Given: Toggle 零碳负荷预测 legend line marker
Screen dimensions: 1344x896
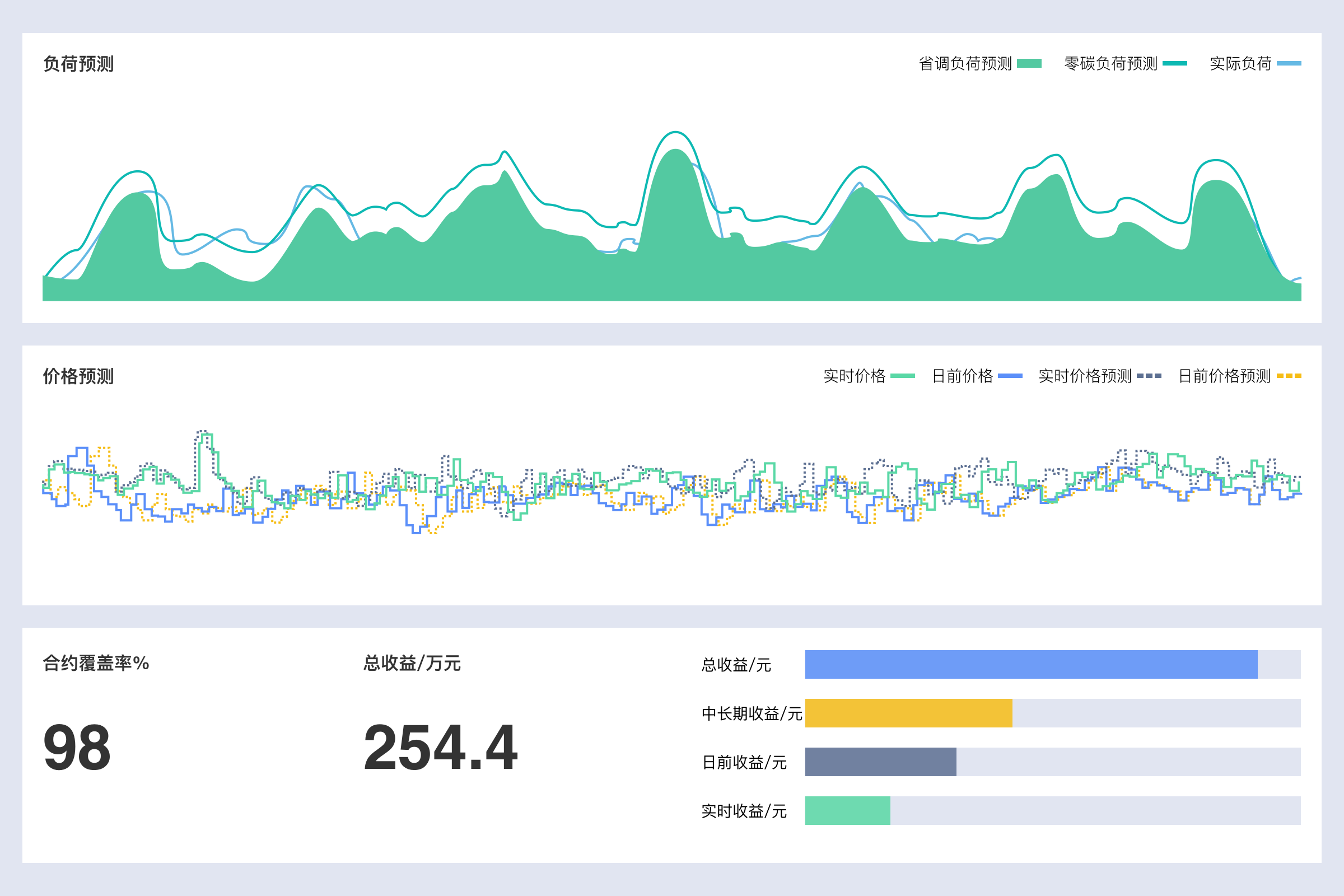Looking at the screenshot, I should tap(1175, 63).
